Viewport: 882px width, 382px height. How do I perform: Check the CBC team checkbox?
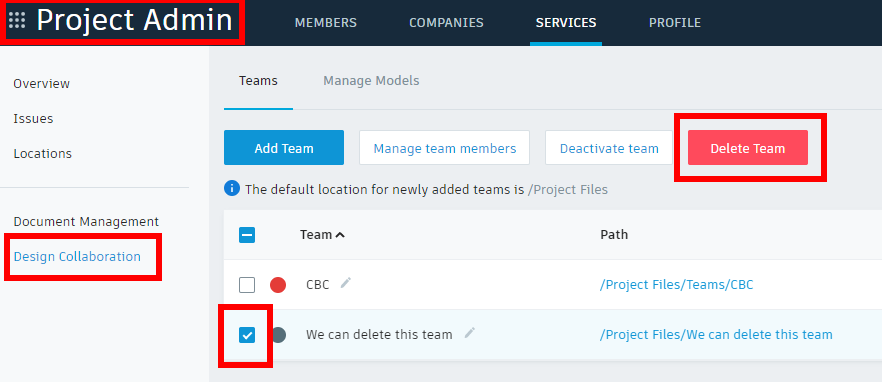(x=247, y=285)
